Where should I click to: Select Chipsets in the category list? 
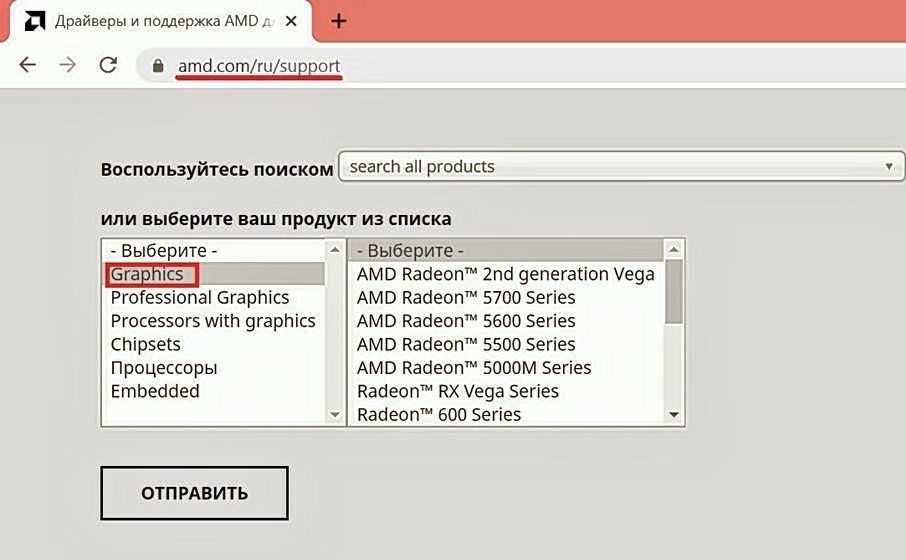(146, 345)
